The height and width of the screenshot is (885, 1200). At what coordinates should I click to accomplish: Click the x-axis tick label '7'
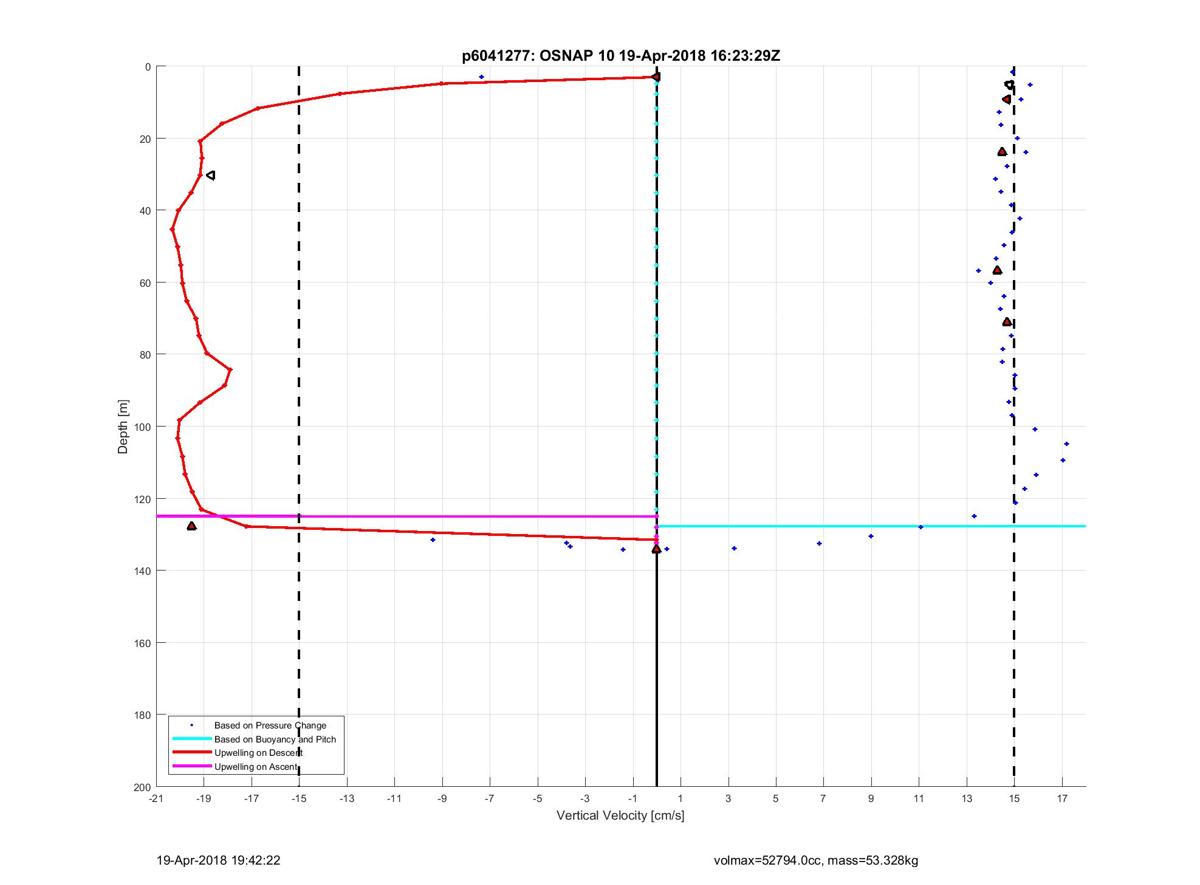(823, 799)
